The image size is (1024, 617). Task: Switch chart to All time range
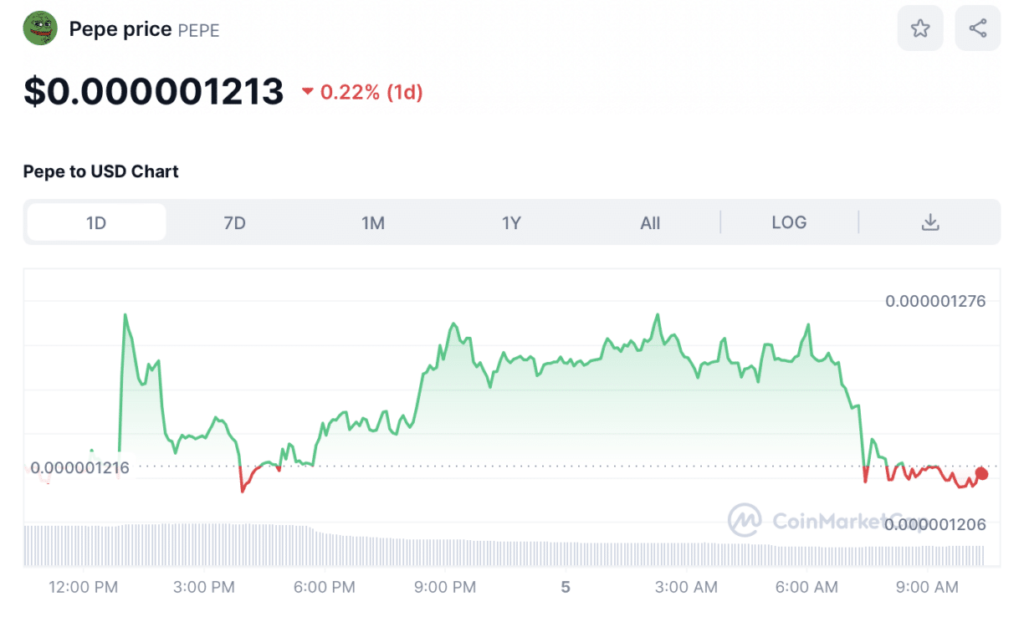click(650, 222)
